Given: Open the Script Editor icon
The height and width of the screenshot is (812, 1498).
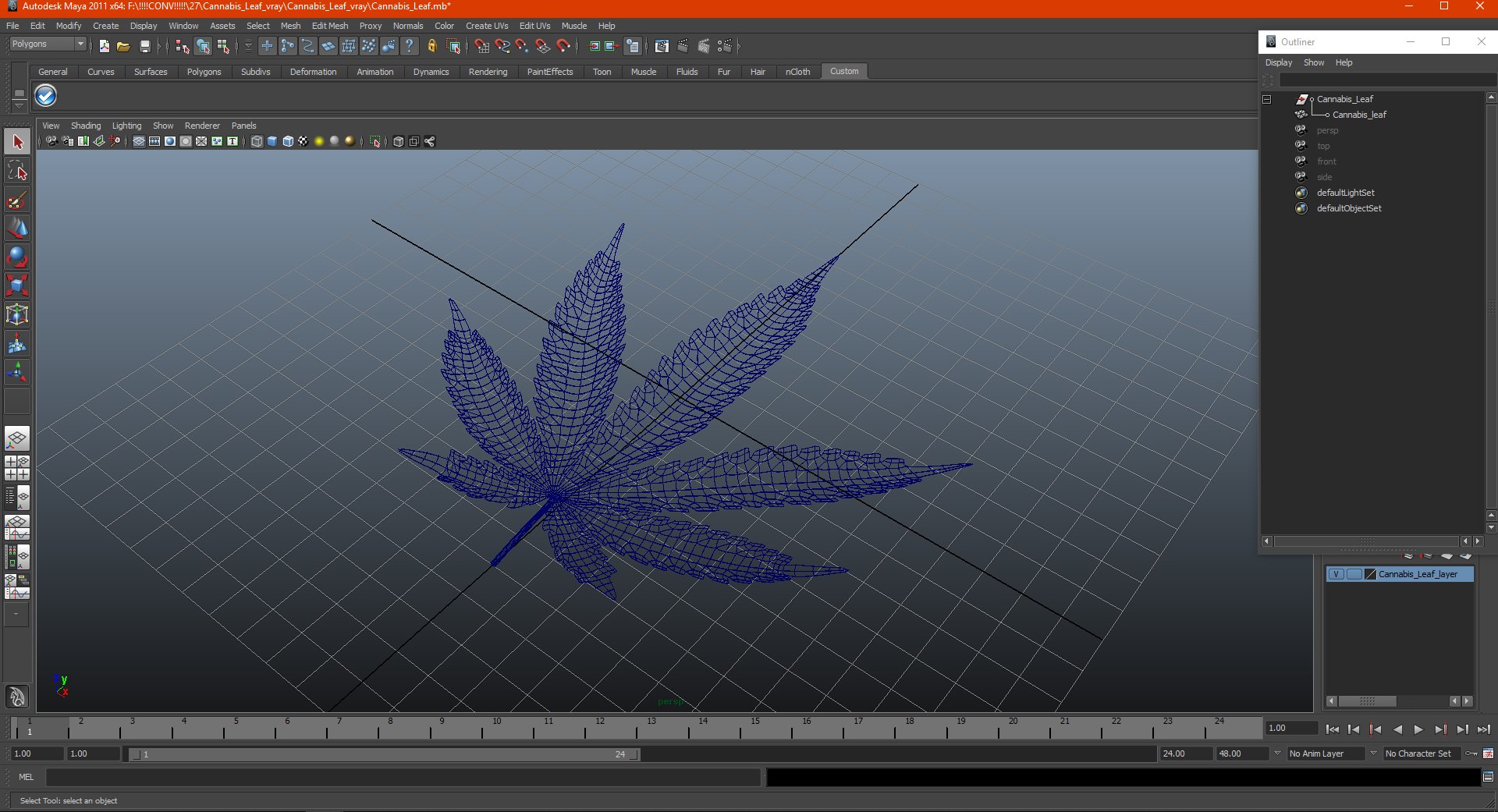Looking at the screenshot, I should (x=1488, y=777).
